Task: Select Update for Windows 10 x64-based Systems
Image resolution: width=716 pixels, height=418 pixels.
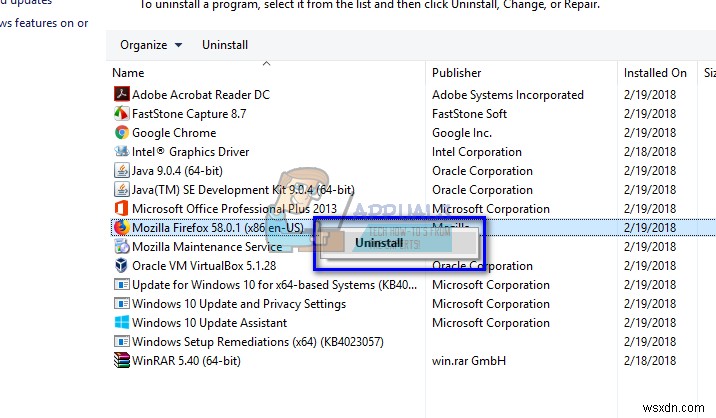Action: (274, 285)
